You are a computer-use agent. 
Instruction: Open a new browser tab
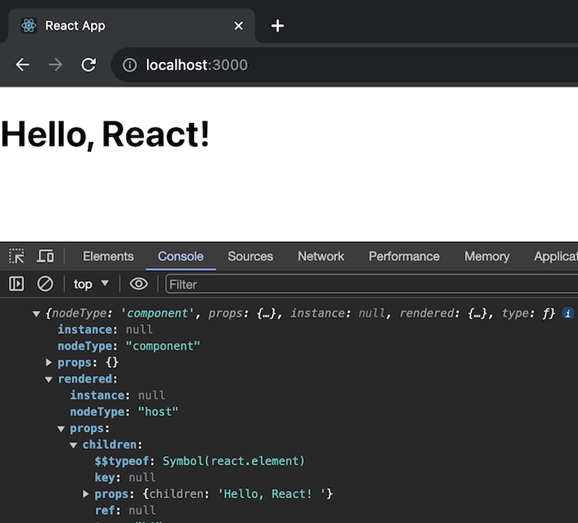pyautogui.click(x=277, y=26)
